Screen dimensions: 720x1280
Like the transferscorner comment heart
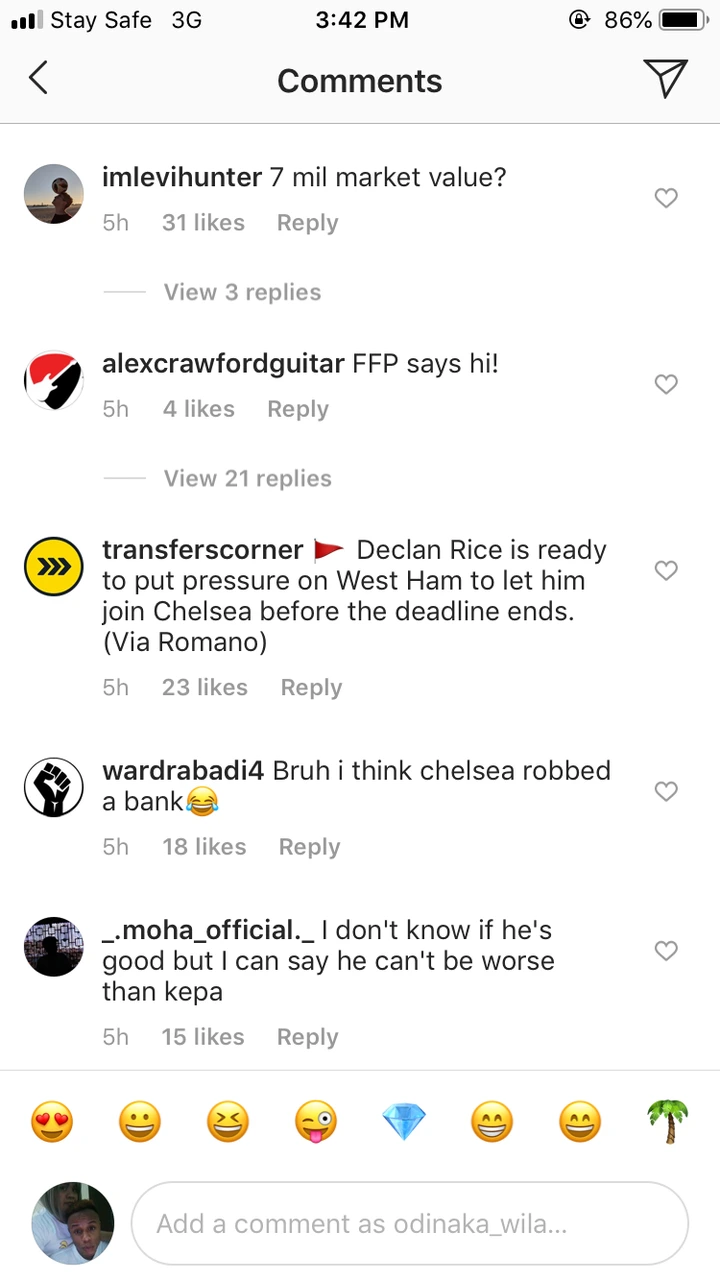[x=666, y=570]
